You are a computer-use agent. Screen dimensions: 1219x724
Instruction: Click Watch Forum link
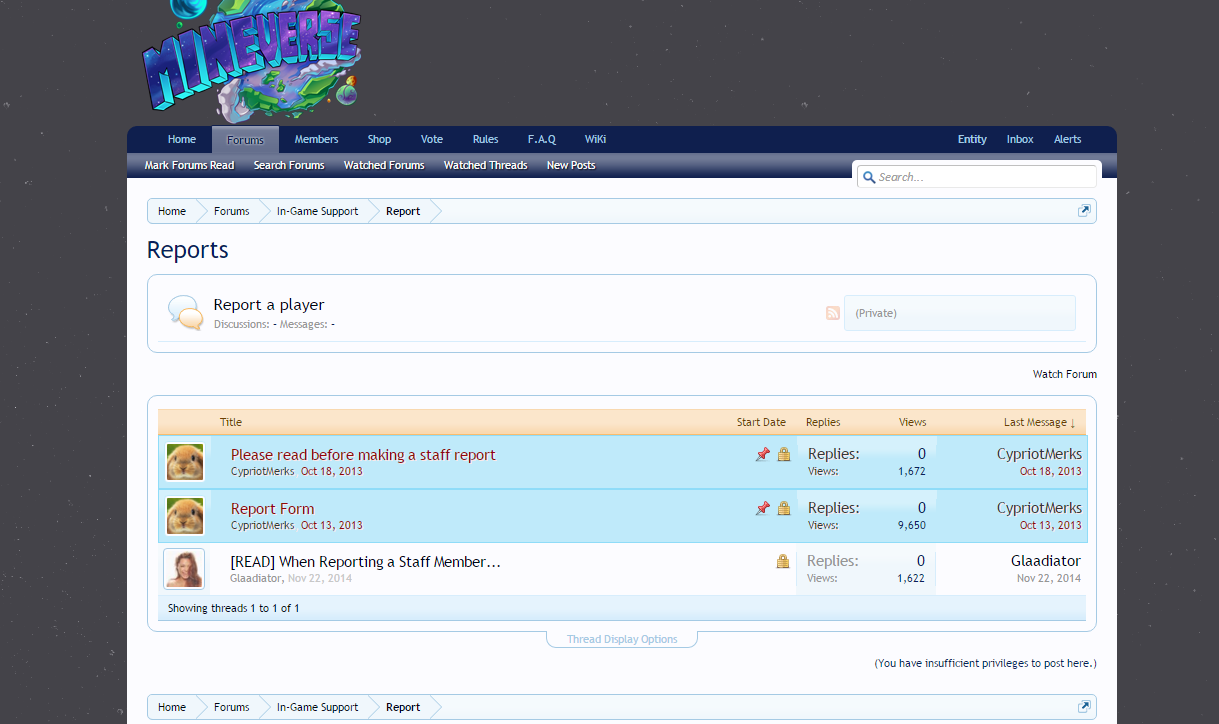1065,374
